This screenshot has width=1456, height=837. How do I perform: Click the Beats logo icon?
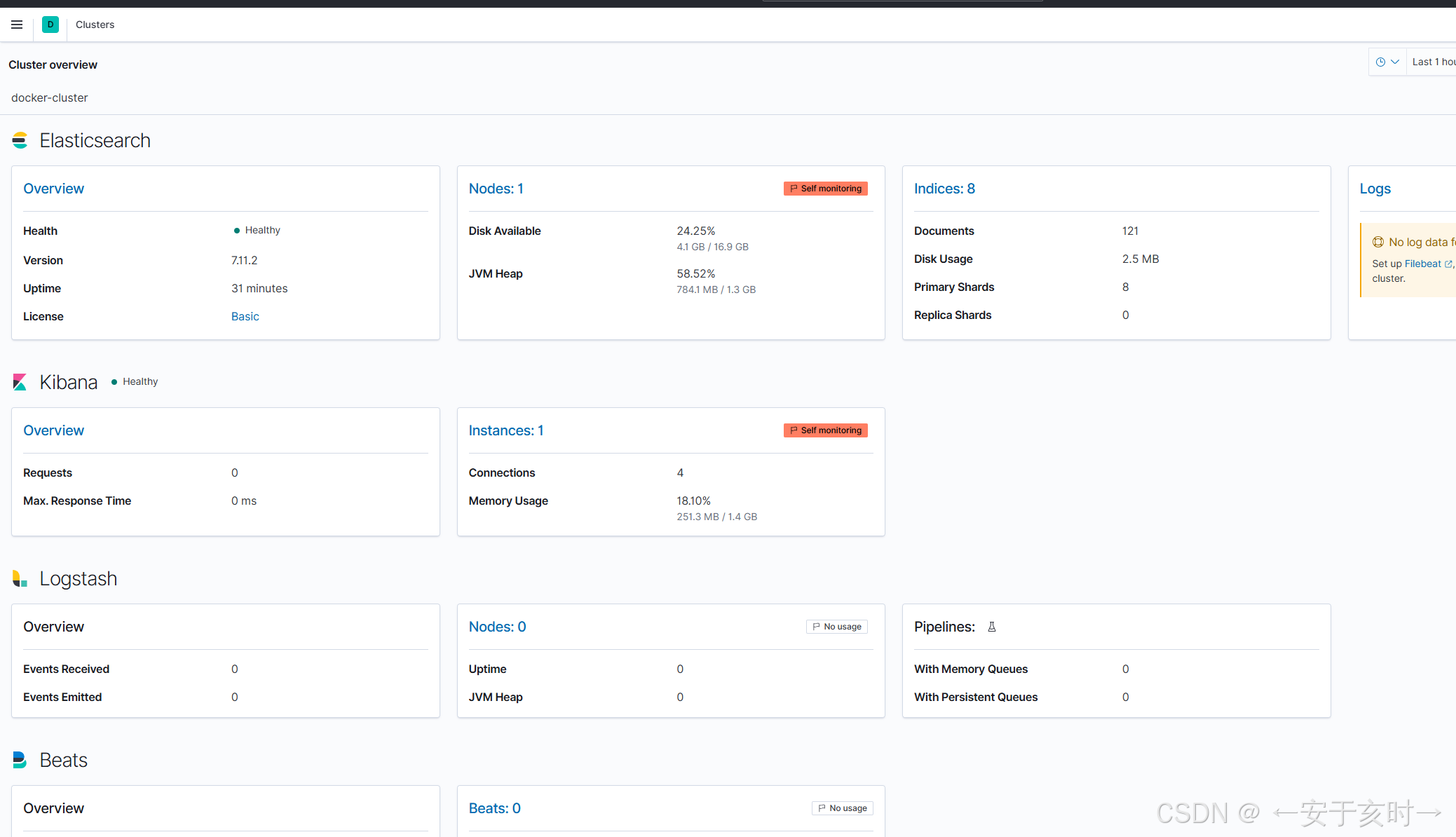pos(20,760)
